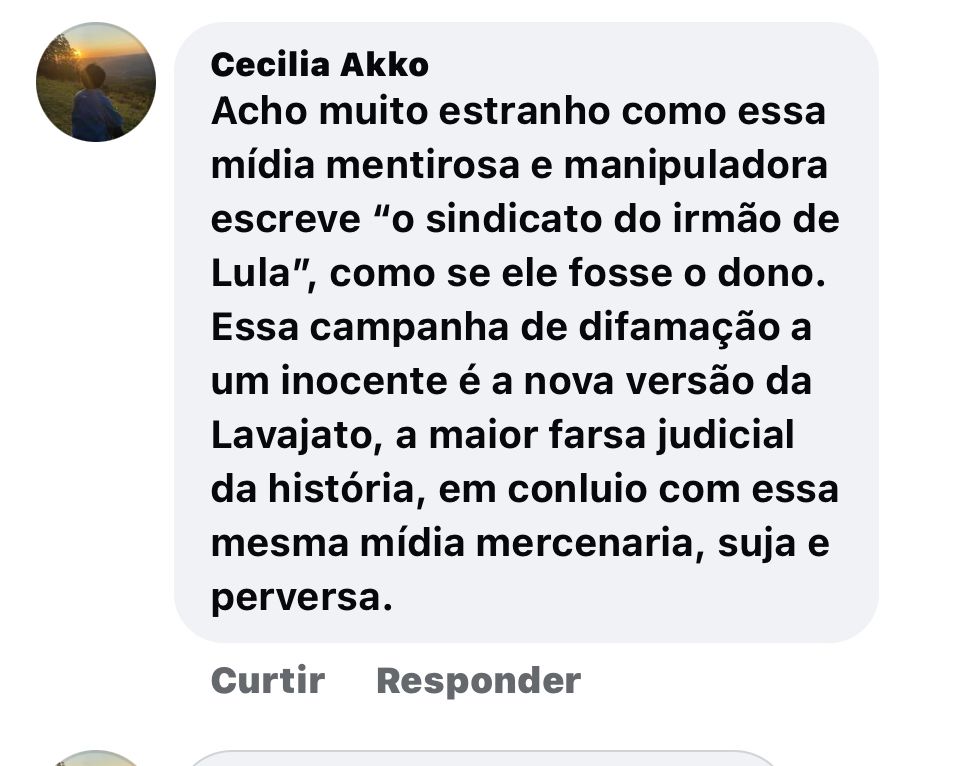Click the word "manipuladora" in the comment
The width and height of the screenshot is (960, 766).
point(696,167)
